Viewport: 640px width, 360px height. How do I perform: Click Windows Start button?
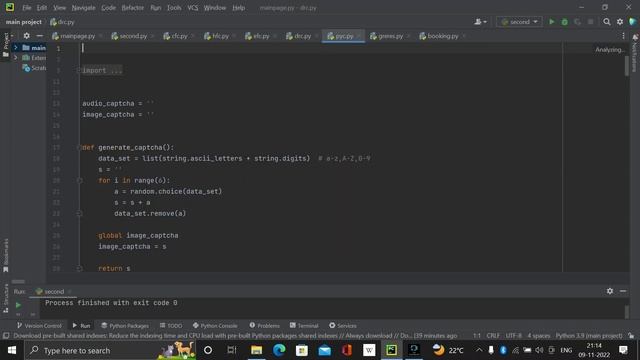coord(12,350)
